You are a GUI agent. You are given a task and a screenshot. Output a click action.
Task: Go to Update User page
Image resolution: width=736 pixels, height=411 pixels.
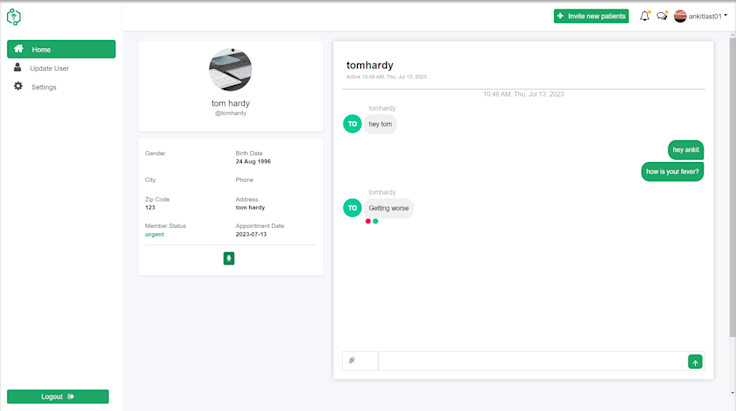click(x=49, y=68)
